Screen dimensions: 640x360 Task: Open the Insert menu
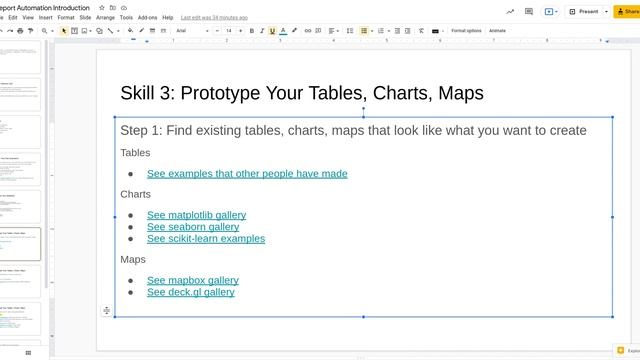point(45,18)
